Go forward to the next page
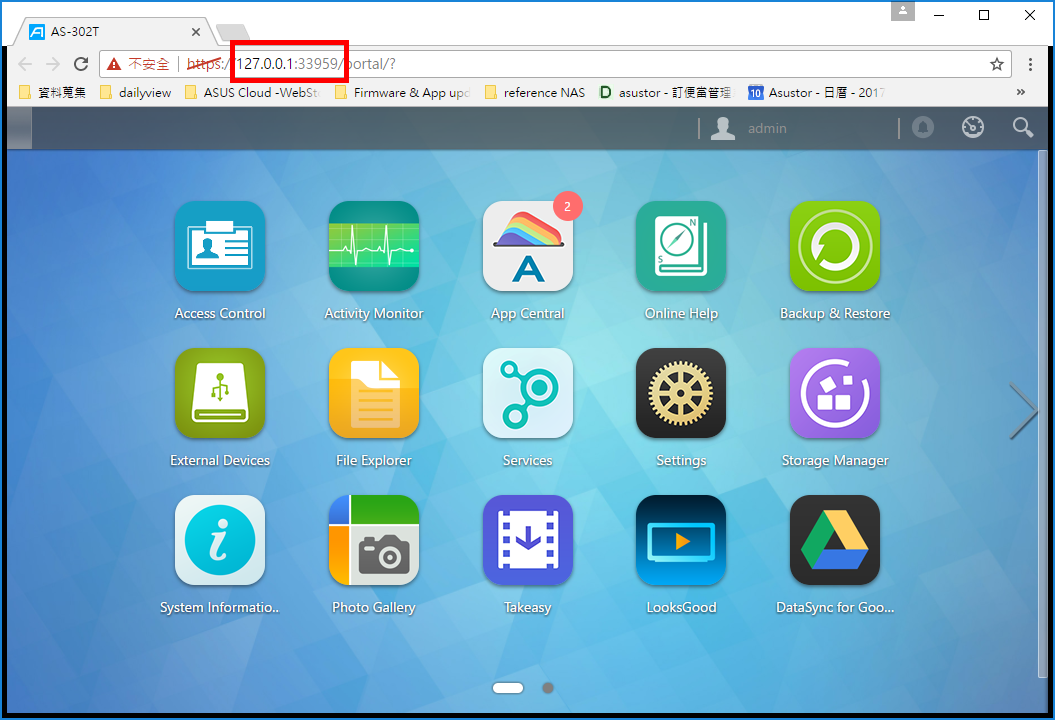 pyautogui.click(x=52, y=64)
